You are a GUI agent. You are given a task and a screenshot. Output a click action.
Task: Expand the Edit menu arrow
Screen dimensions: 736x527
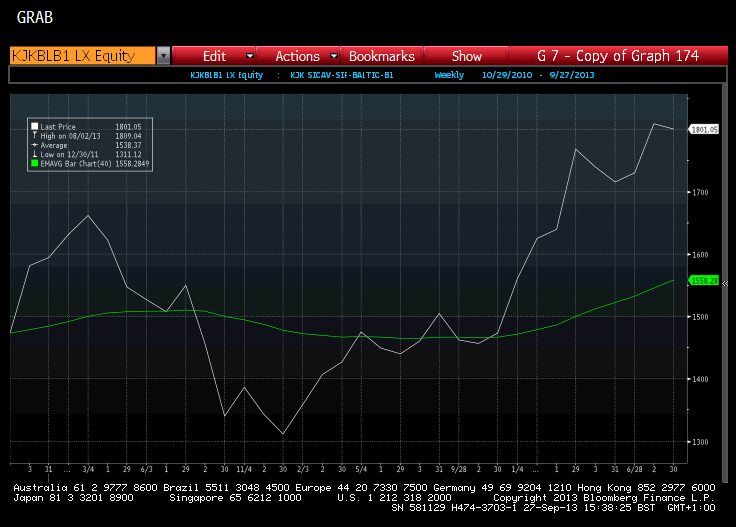coord(249,56)
